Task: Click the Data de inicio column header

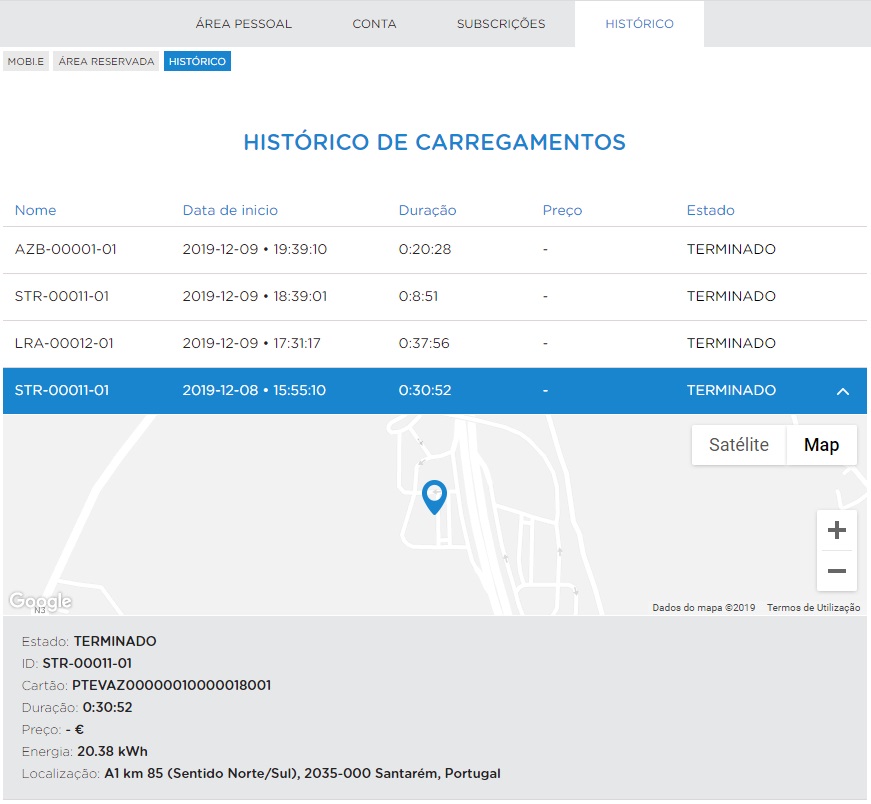Action: (x=230, y=210)
